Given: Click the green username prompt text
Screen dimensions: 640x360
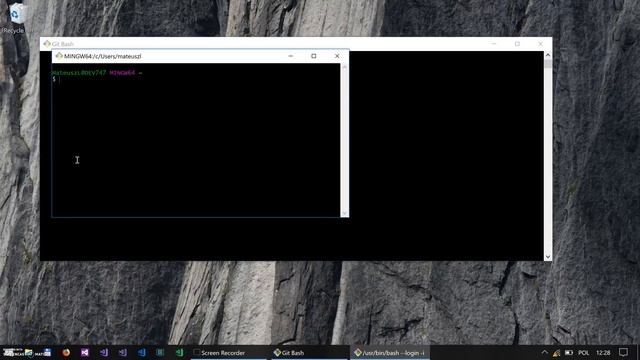Looking at the screenshot, I should point(79,73).
